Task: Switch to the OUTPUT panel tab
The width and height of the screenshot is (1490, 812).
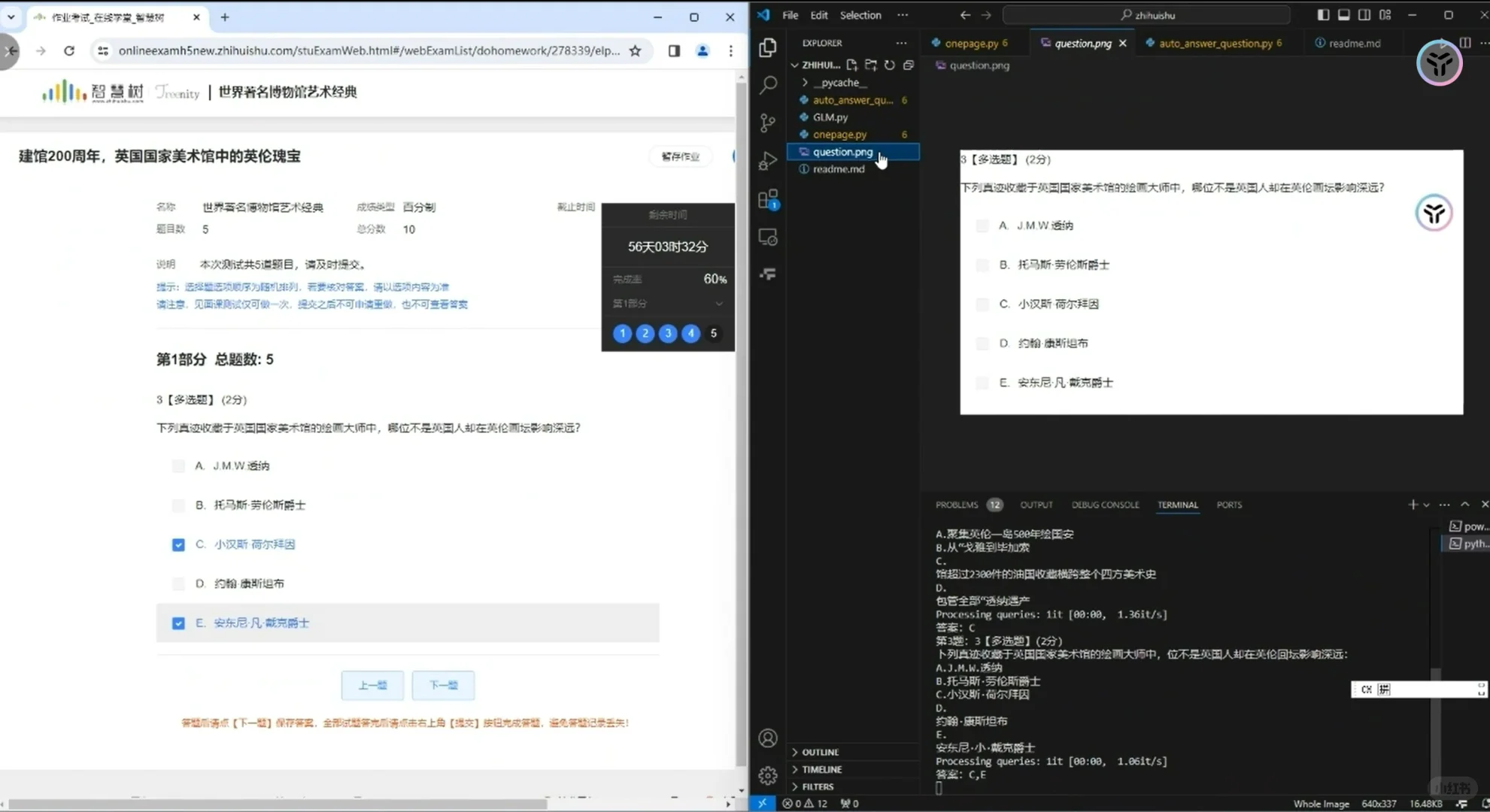Action: 1036,504
